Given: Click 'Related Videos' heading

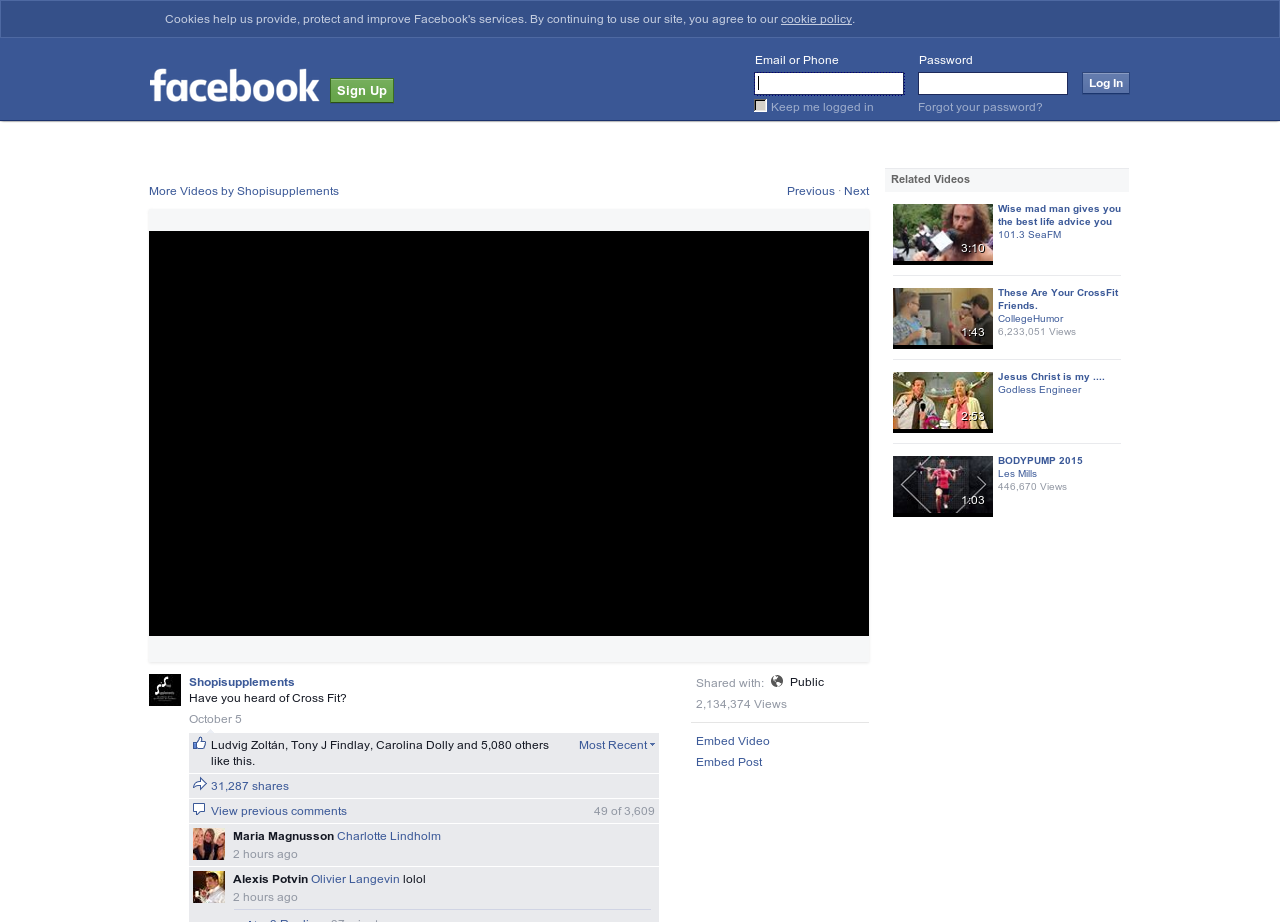Looking at the screenshot, I should point(930,179).
